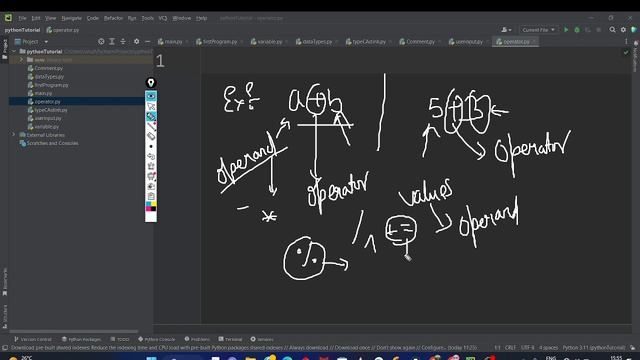The image size is (640, 360).
Task: Open Notifications side panel icon
Action: (636, 42)
